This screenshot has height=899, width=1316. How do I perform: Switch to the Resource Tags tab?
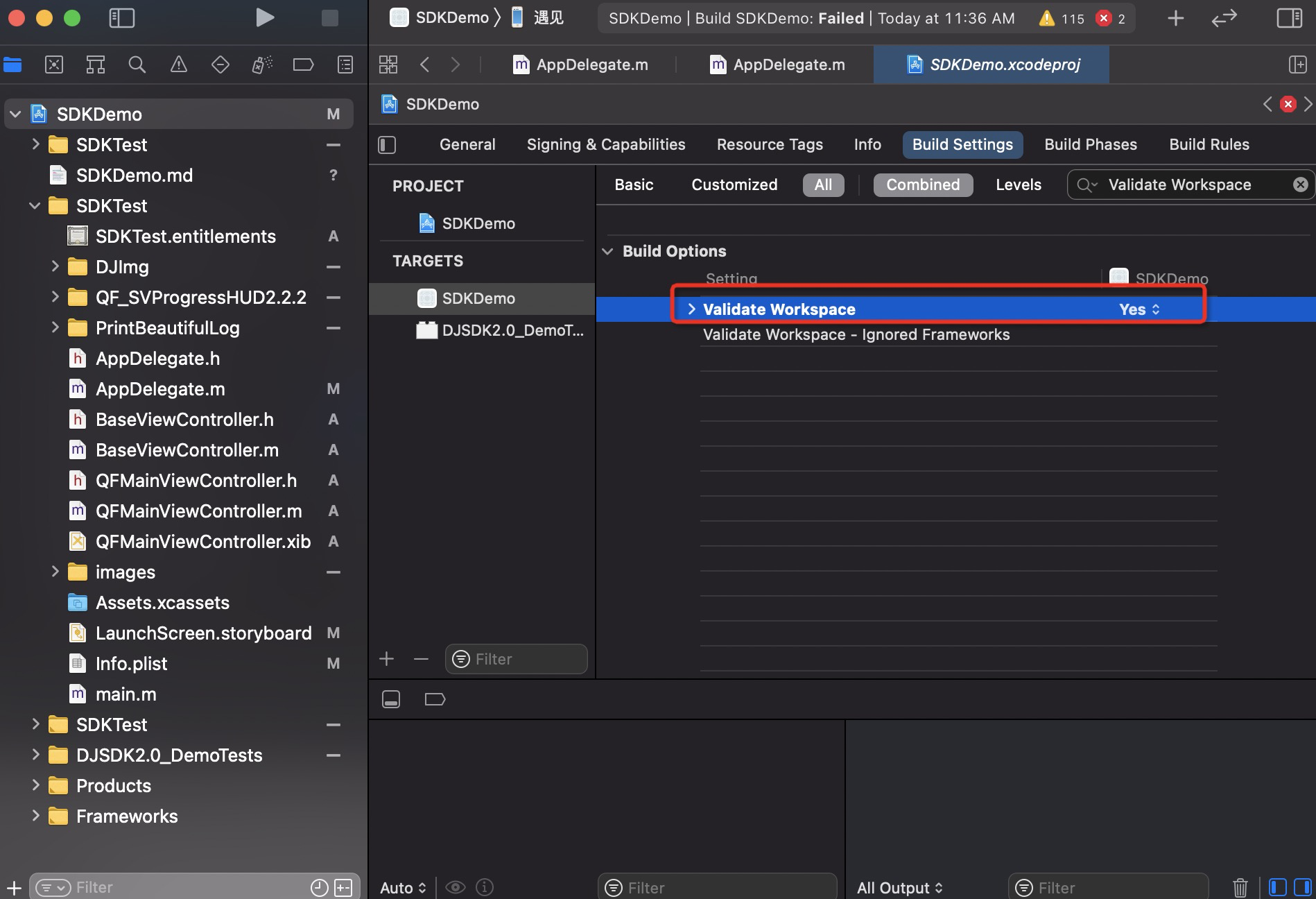[x=770, y=144]
